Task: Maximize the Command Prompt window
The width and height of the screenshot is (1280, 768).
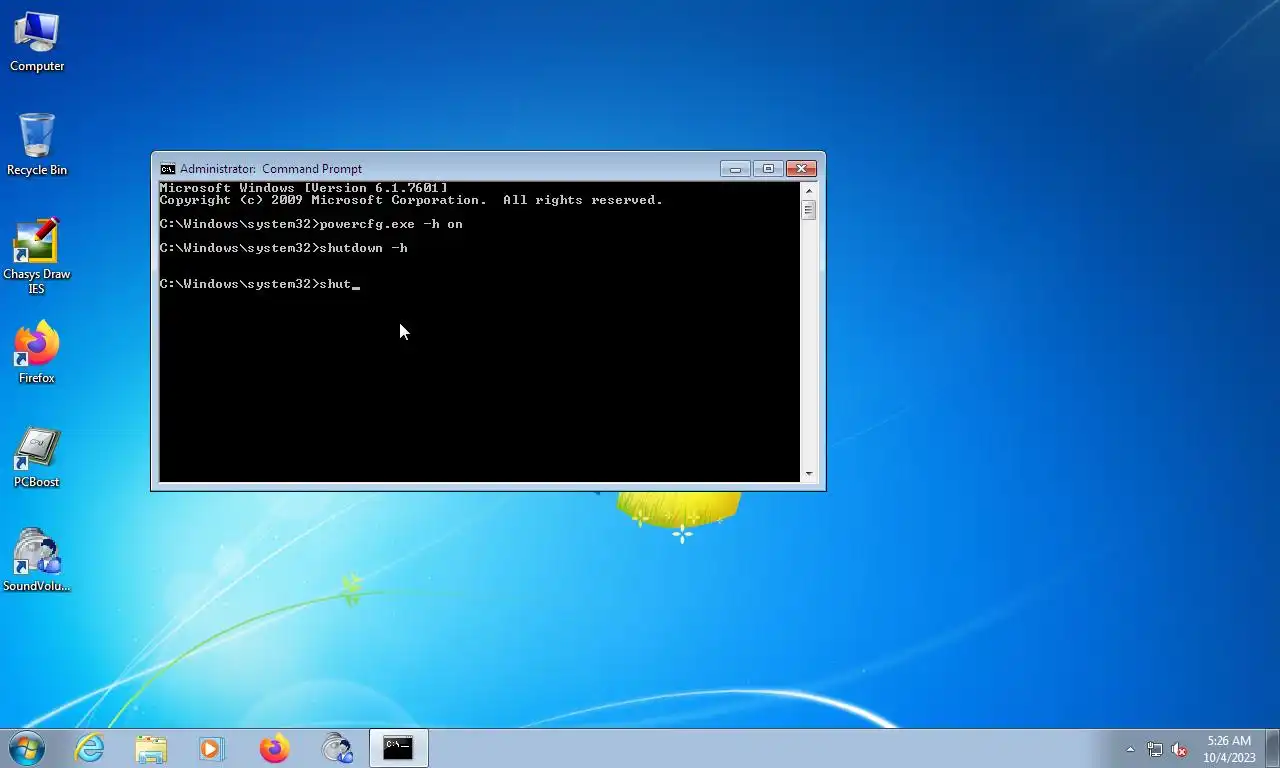Action: tap(768, 169)
